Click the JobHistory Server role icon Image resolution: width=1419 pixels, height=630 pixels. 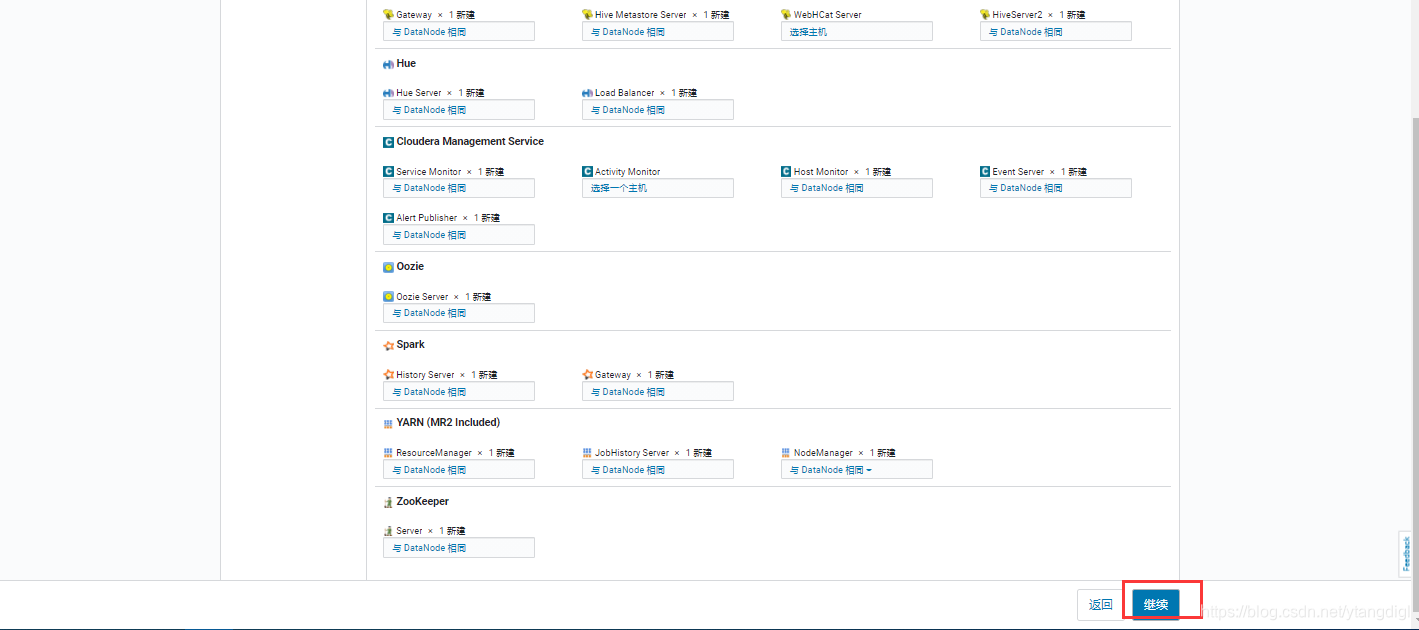[587, 453]
